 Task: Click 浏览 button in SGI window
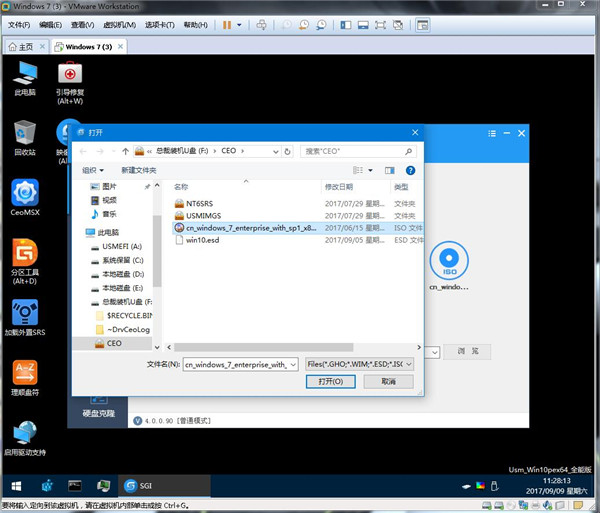coord(467,352)
